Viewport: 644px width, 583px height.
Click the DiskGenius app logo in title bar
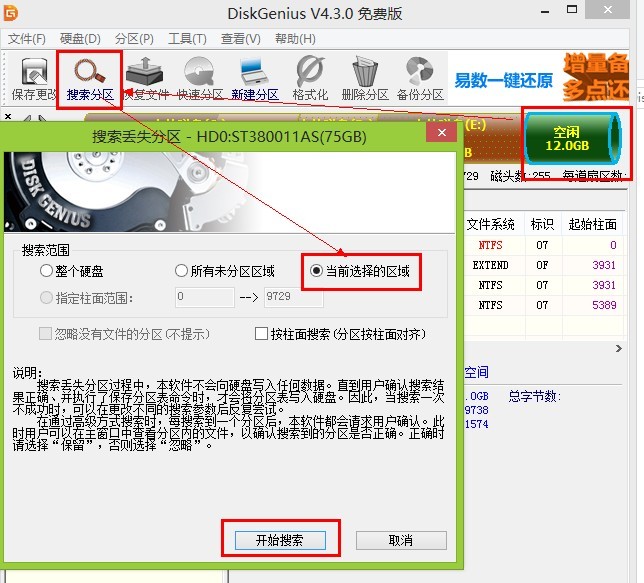pyautogui.click(x=11, y=13)
